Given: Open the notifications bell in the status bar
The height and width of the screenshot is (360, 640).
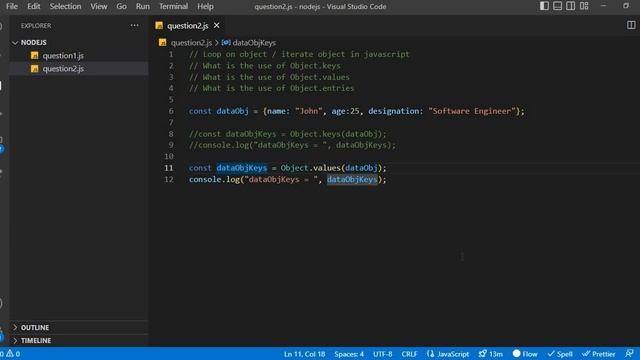Looking at the screenshot, I should pyautogui.click(x=629, y=353).
